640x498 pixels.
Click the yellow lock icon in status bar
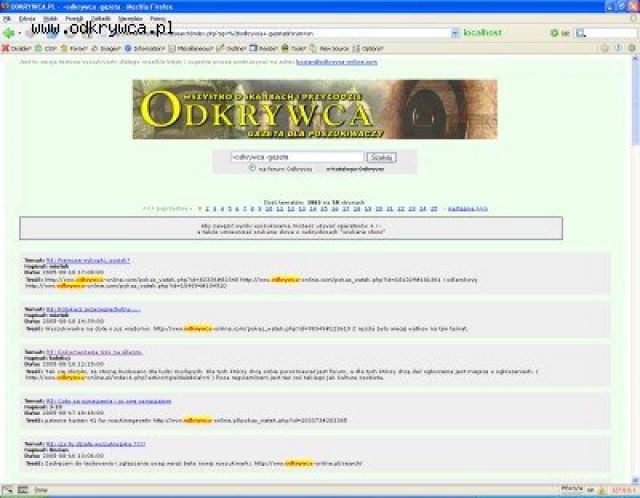pos(602,490)
